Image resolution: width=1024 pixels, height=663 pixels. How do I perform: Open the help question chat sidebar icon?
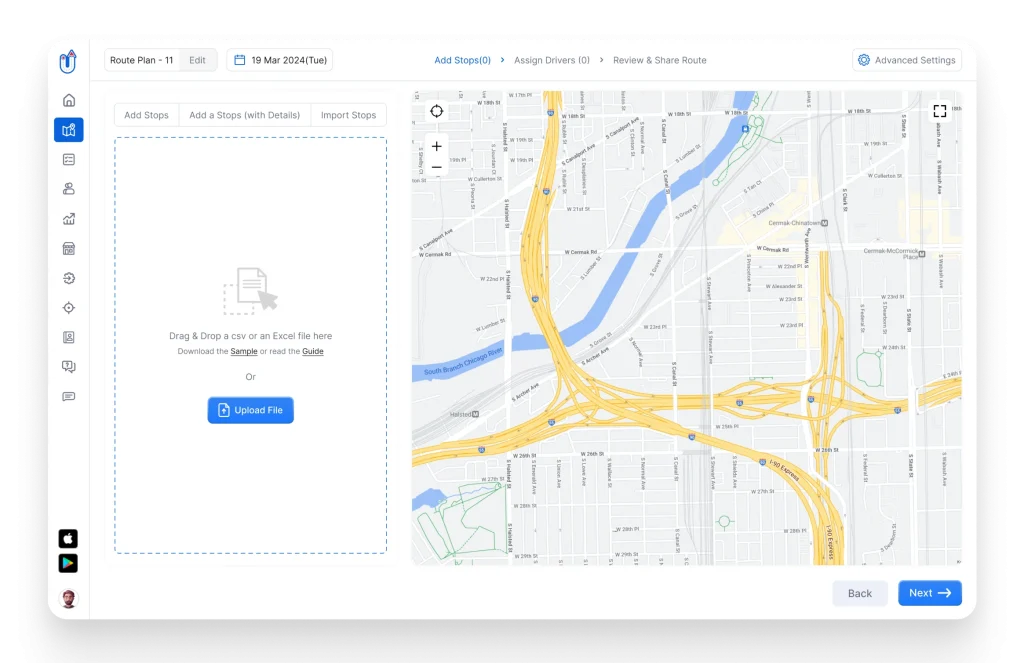coord(69,366)
